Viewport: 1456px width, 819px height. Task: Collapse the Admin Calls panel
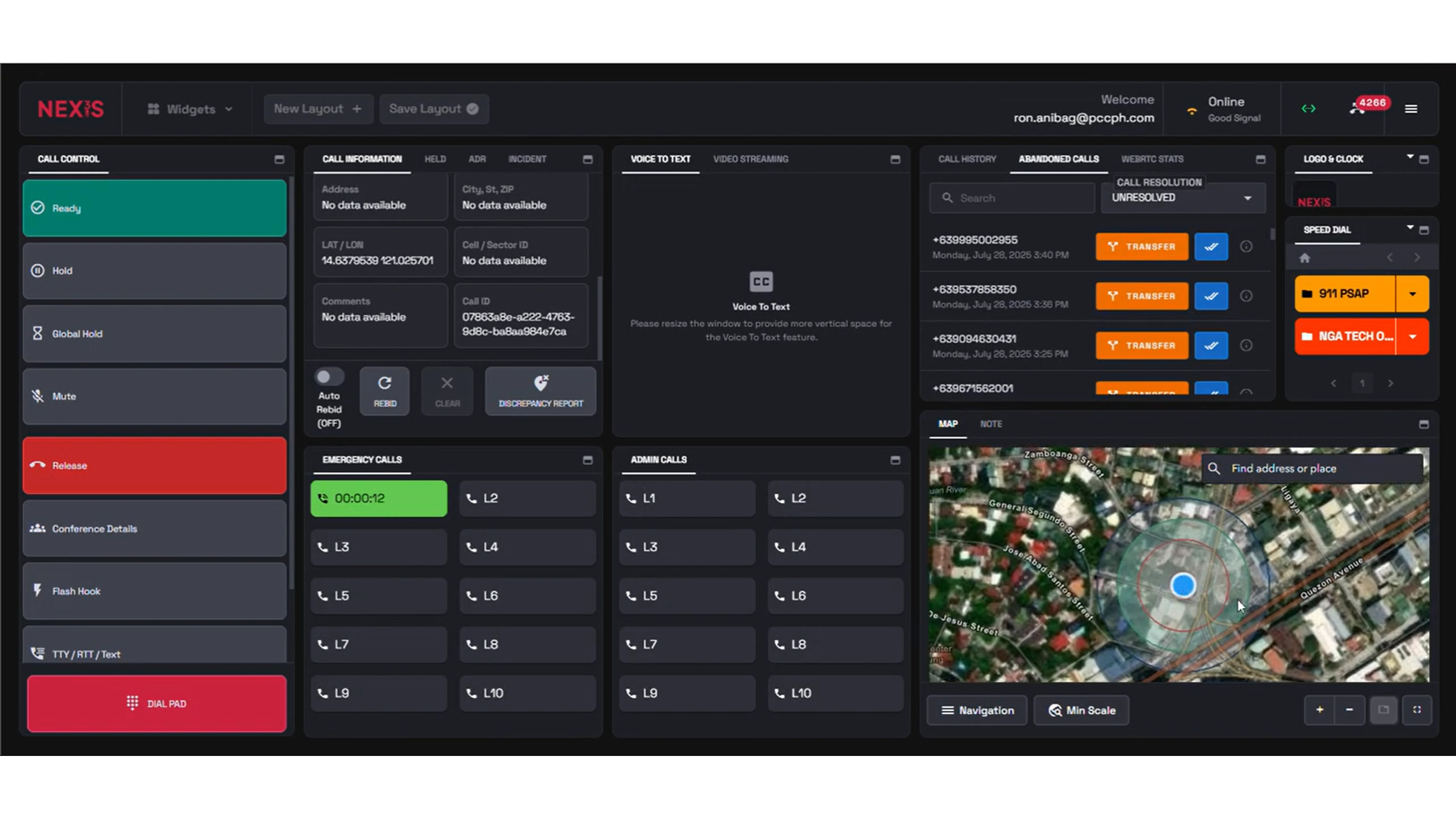point(895,460)
